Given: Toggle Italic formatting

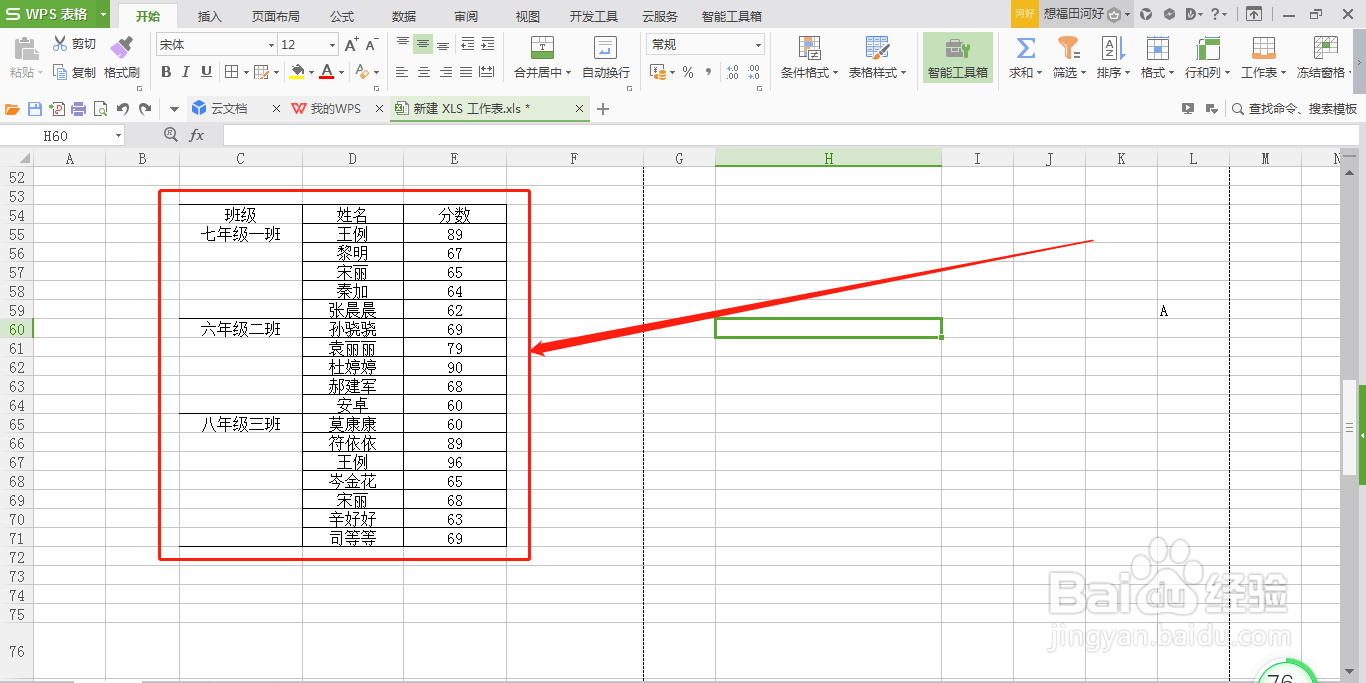Looking at the screenshot, I should click(x=186, y=72).
